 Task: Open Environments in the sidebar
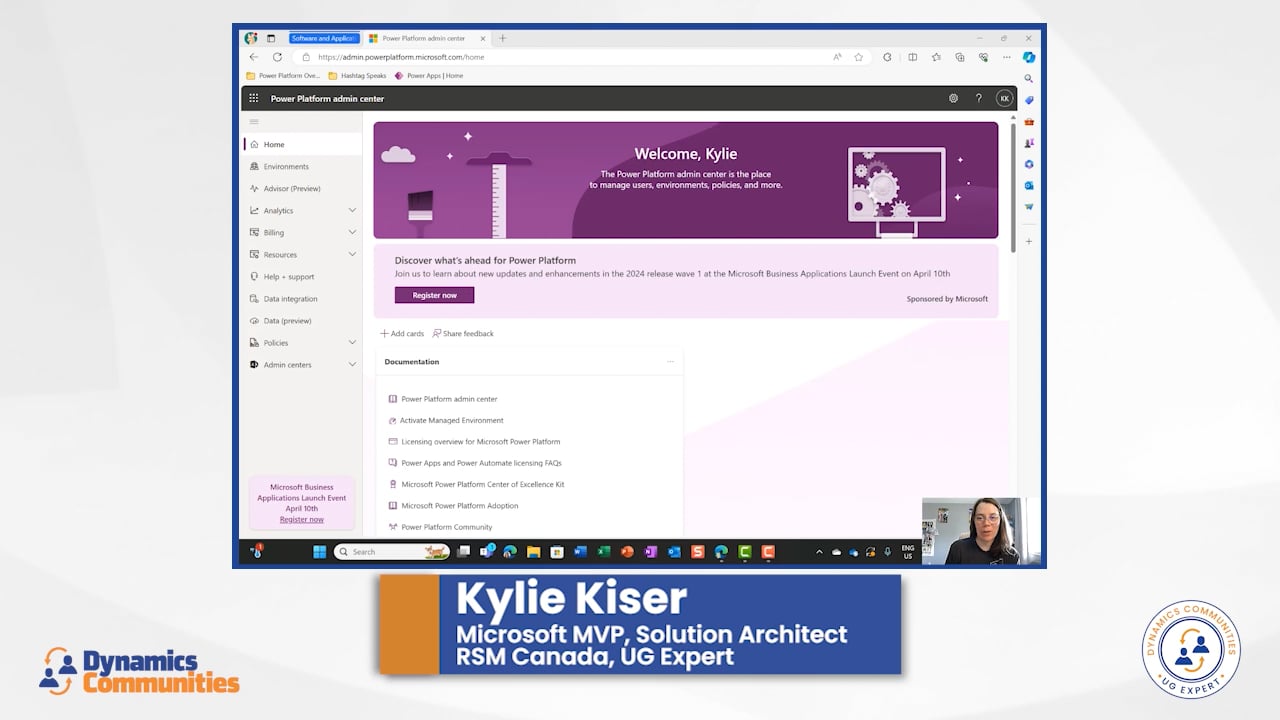click(x=286, y=167)
